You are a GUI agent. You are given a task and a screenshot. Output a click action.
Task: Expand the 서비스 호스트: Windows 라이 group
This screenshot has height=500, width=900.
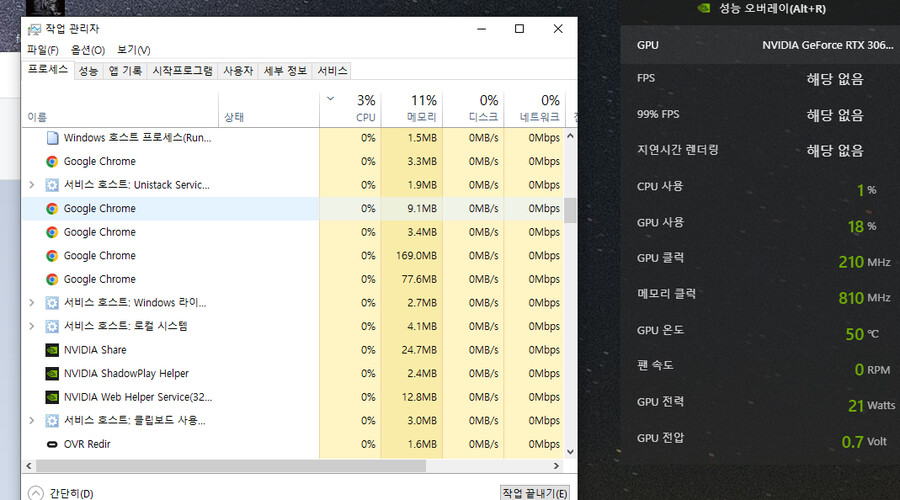[32, 303]
